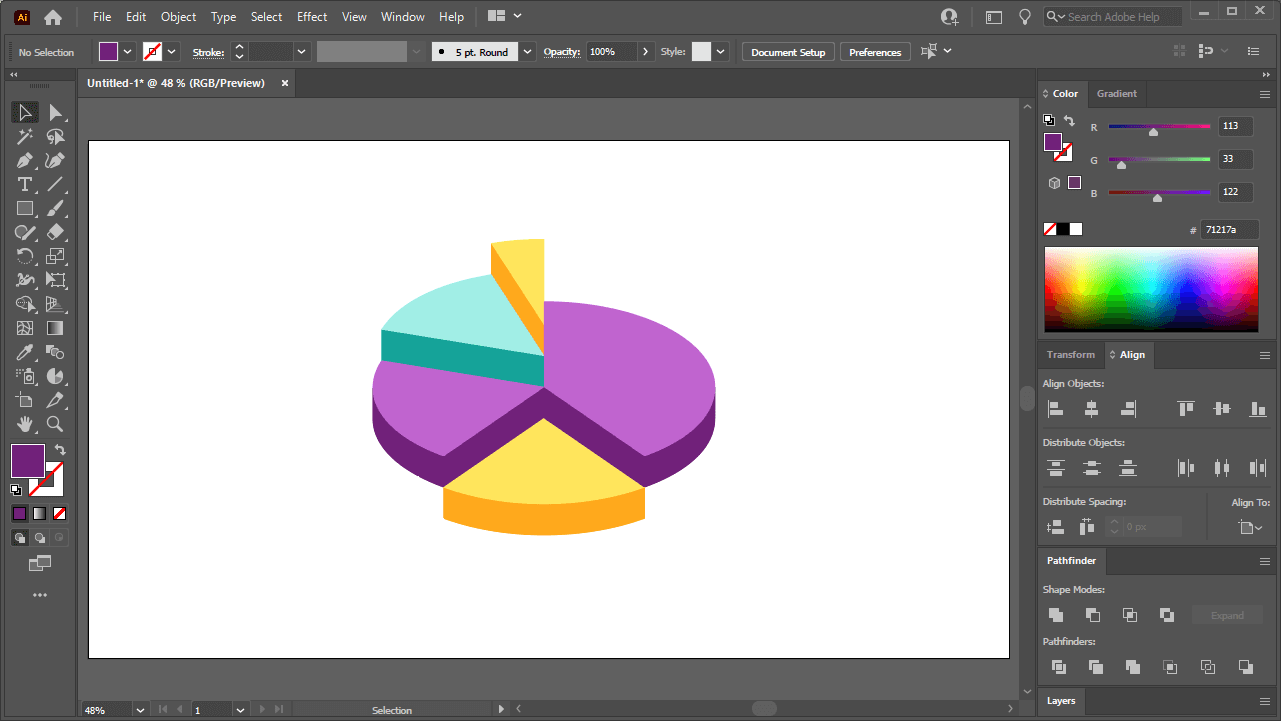Adjust the R color slider
1281x721 pixels.
(1153, 131)
